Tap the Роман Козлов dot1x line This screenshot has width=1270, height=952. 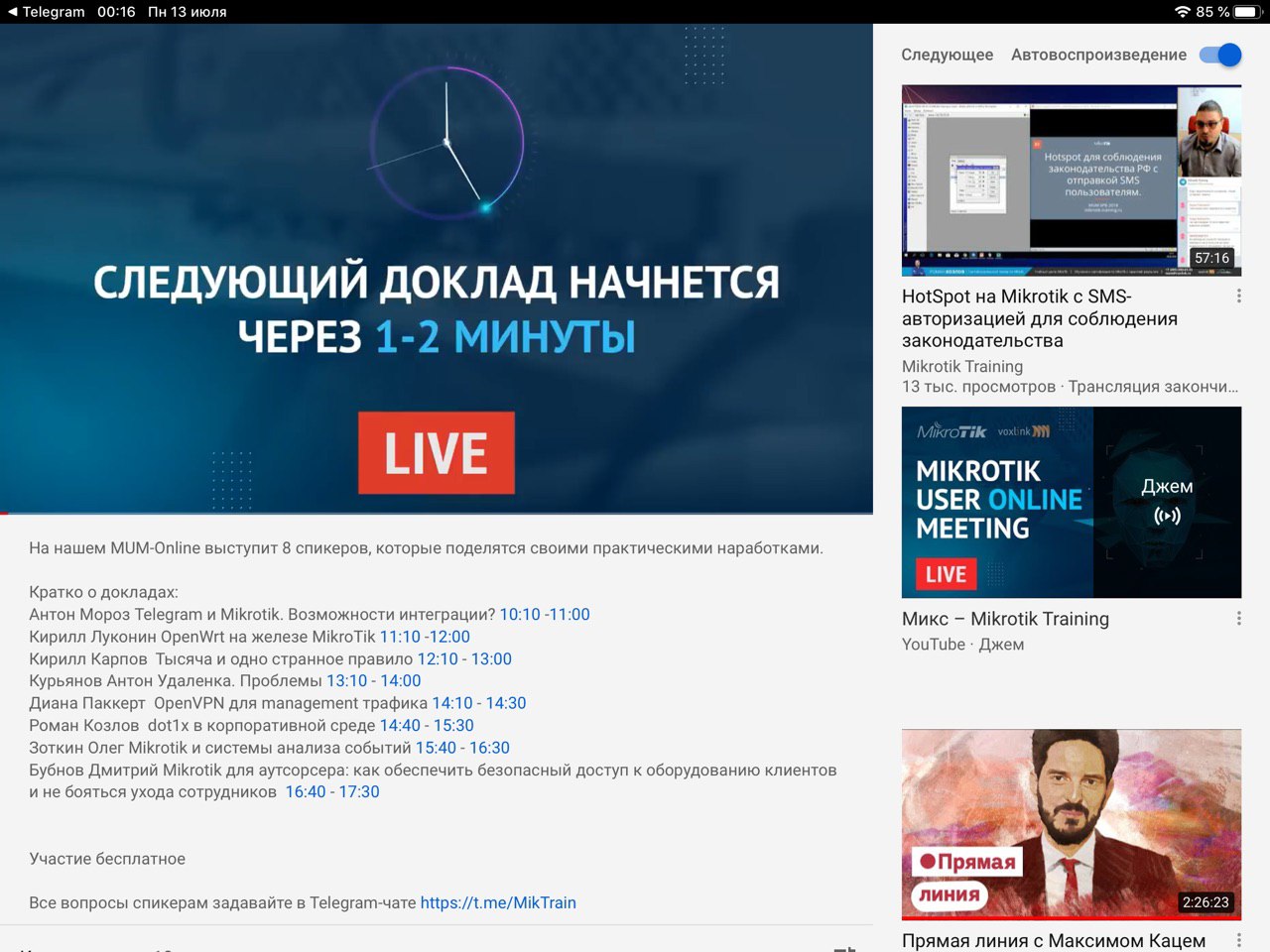click(x=251, y=726)
